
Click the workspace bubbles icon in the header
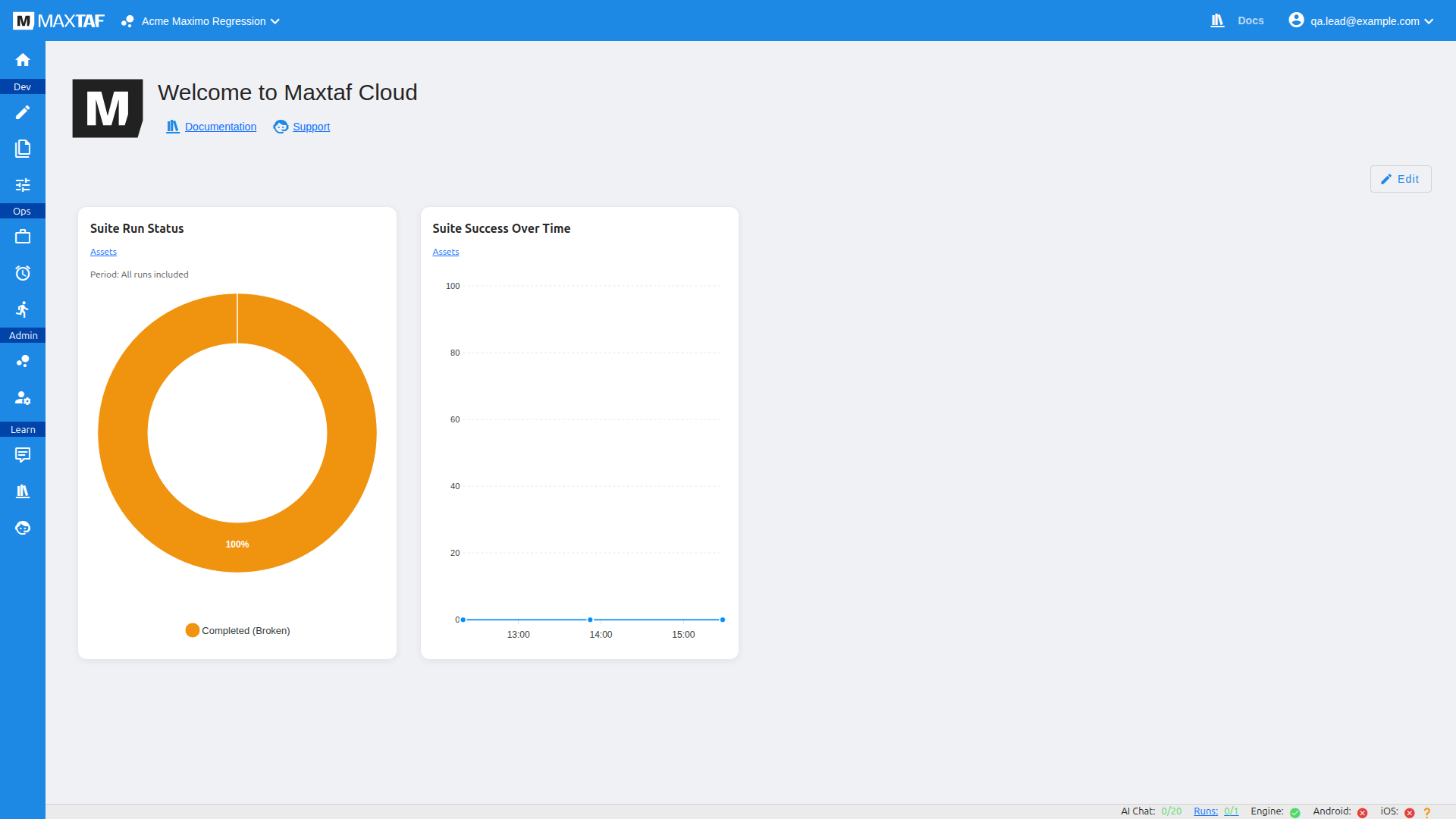click(x=127, y=21)
